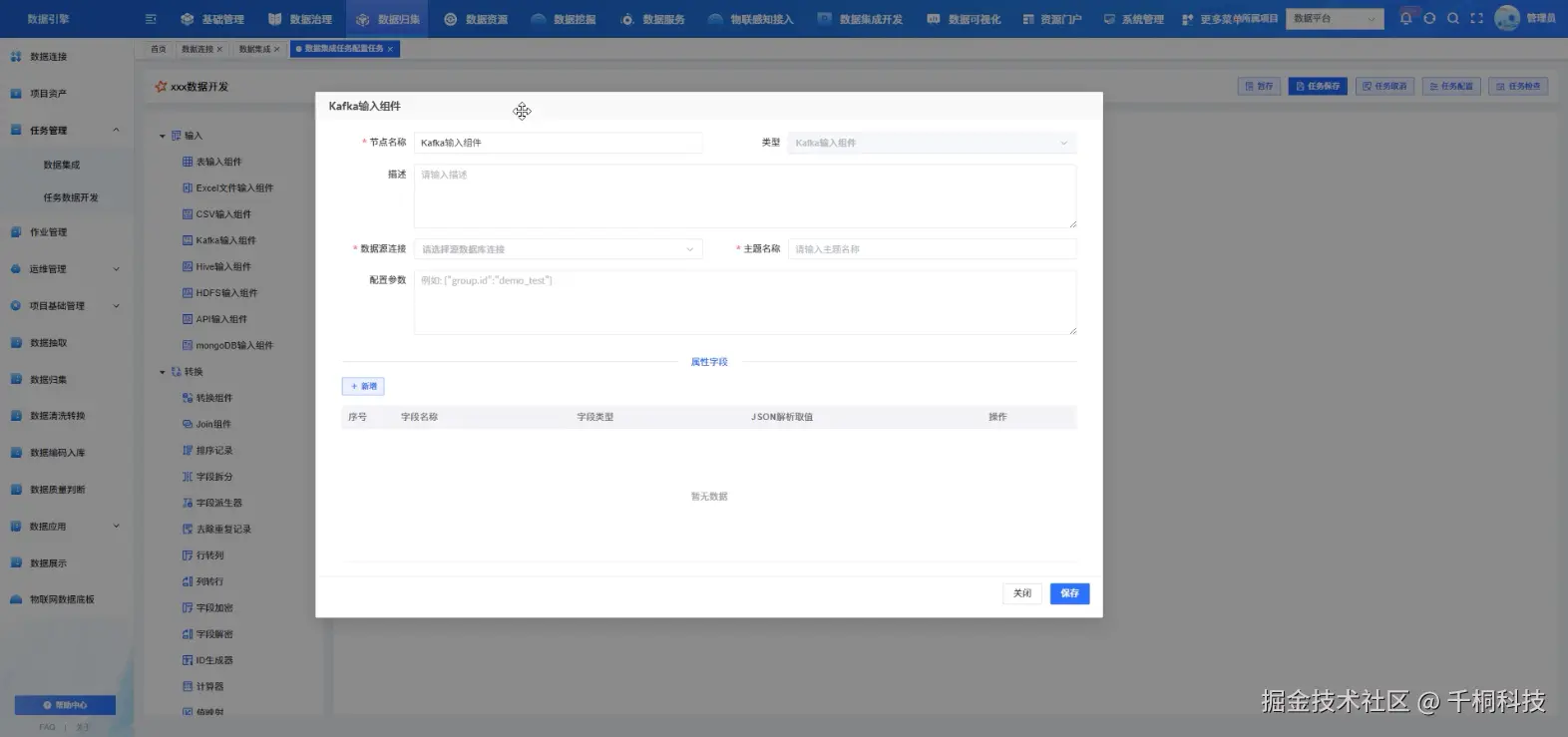The width and height of the screenshot is (1568, 737).
Task: Switch to 数据资源 top menu
Action: tap(476, 19)
